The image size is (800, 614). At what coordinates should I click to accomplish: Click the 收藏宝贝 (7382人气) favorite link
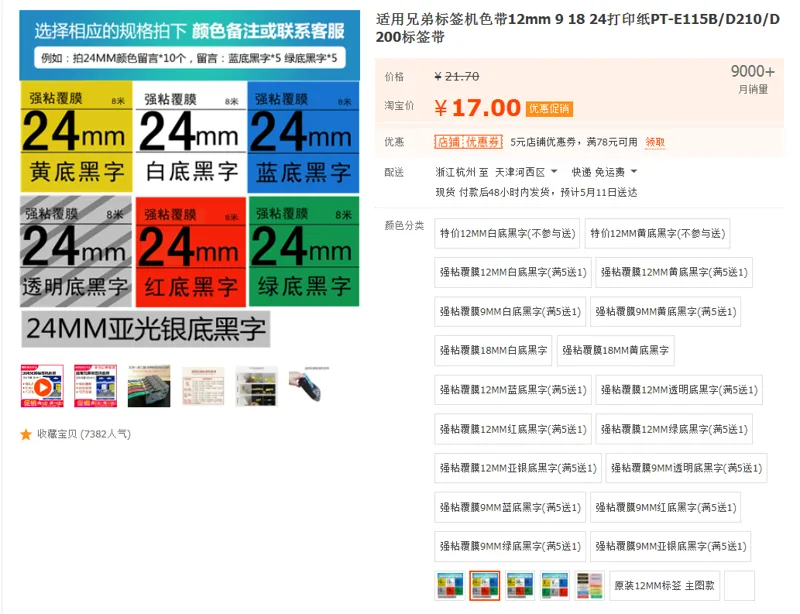[x=84, y=434]
